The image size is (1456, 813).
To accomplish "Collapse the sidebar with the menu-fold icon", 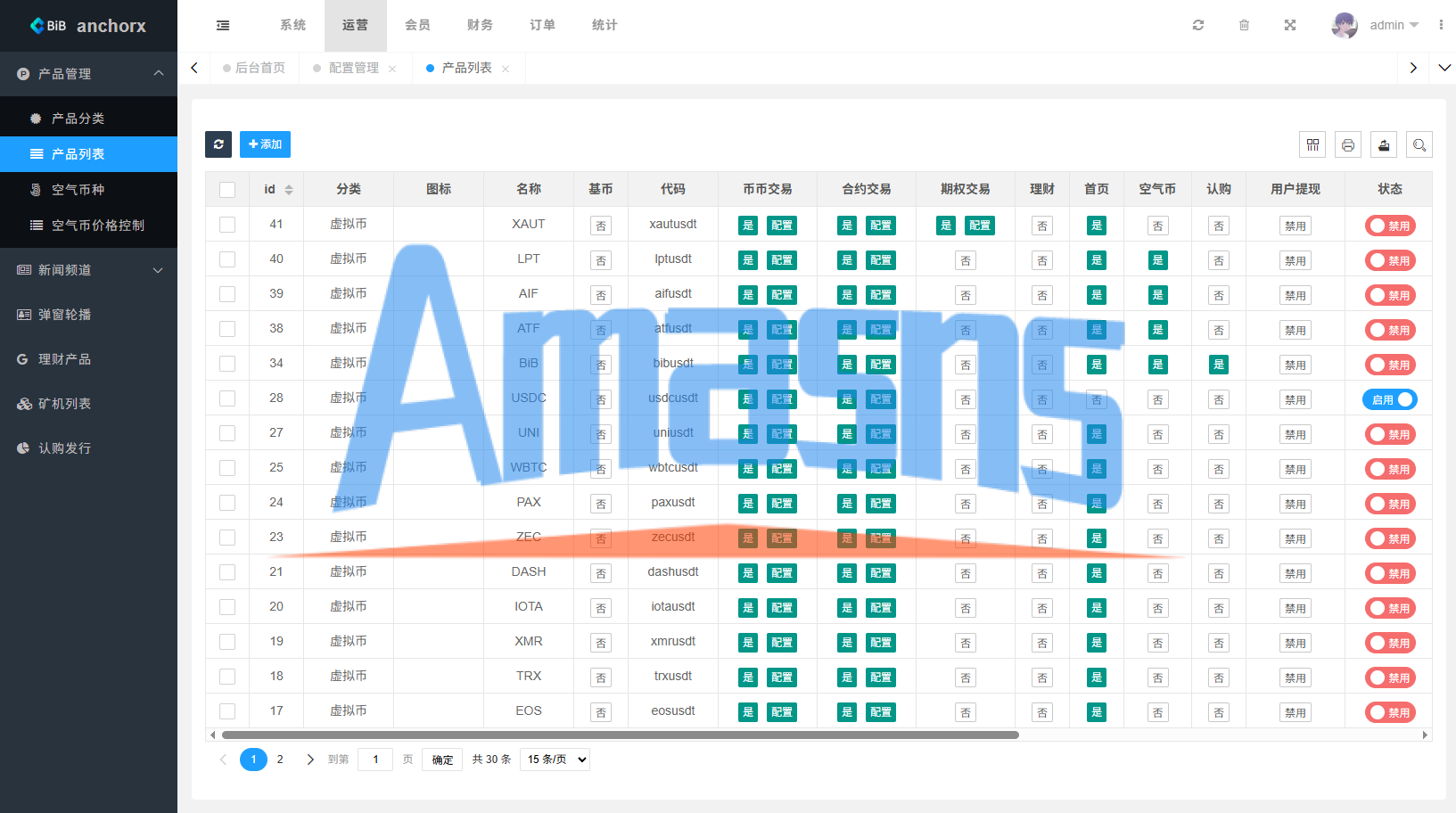I will pyautogui.click(x=223, y=25).
